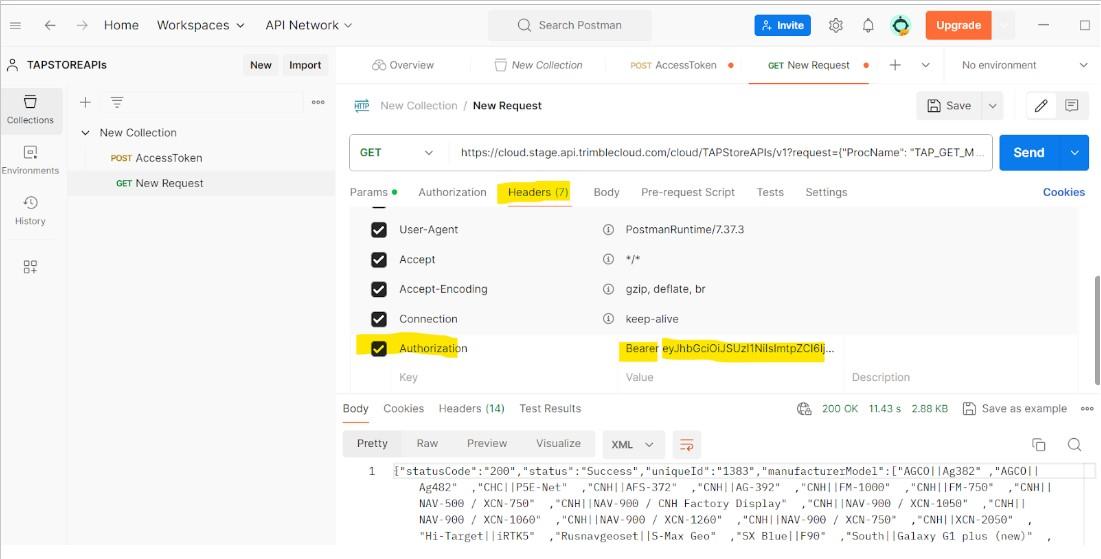
Task: Open notifications bell
Action: [x=869, y=25]
